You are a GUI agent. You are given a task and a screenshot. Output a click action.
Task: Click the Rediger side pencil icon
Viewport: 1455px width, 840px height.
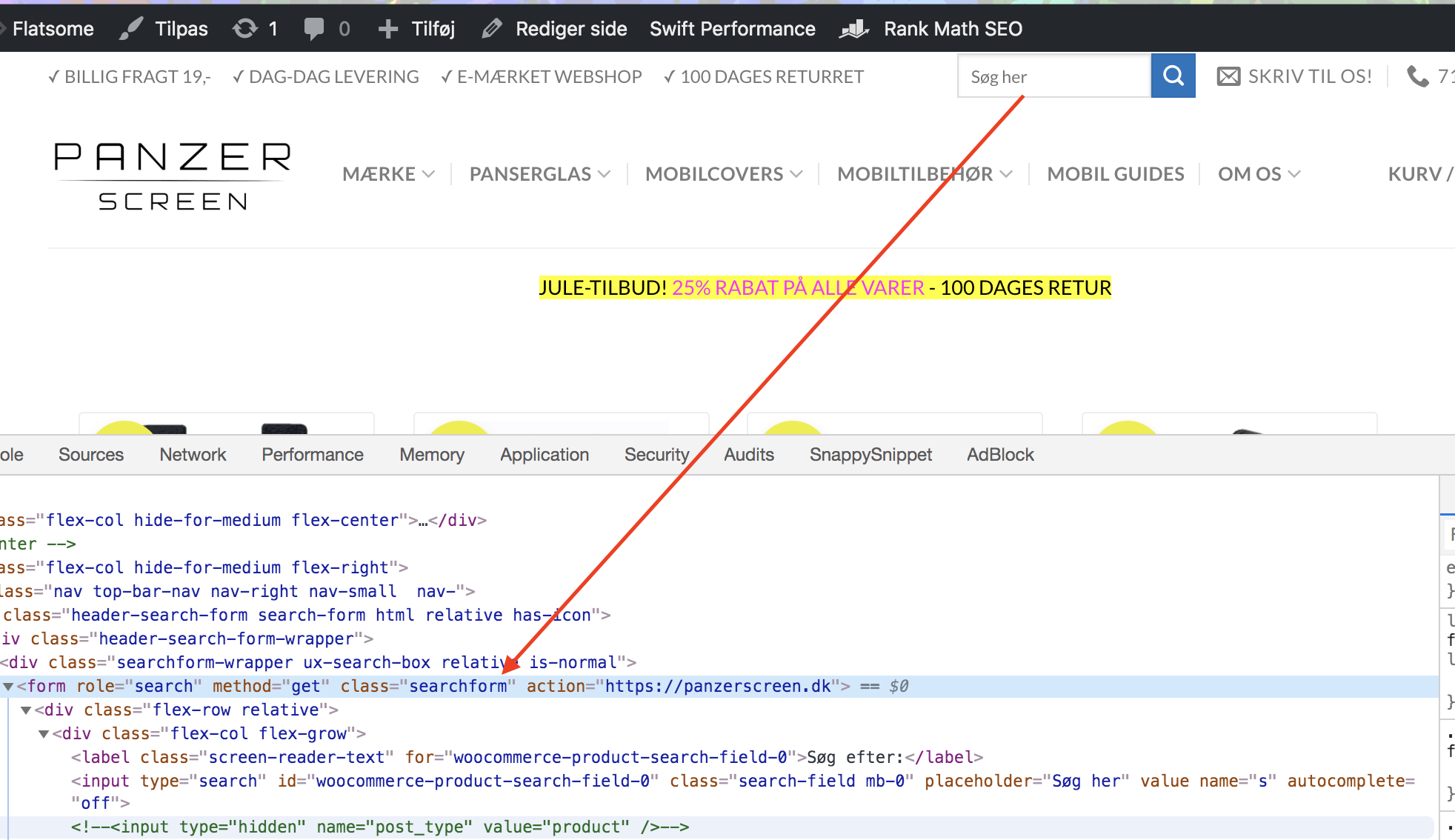pos(491,29)
